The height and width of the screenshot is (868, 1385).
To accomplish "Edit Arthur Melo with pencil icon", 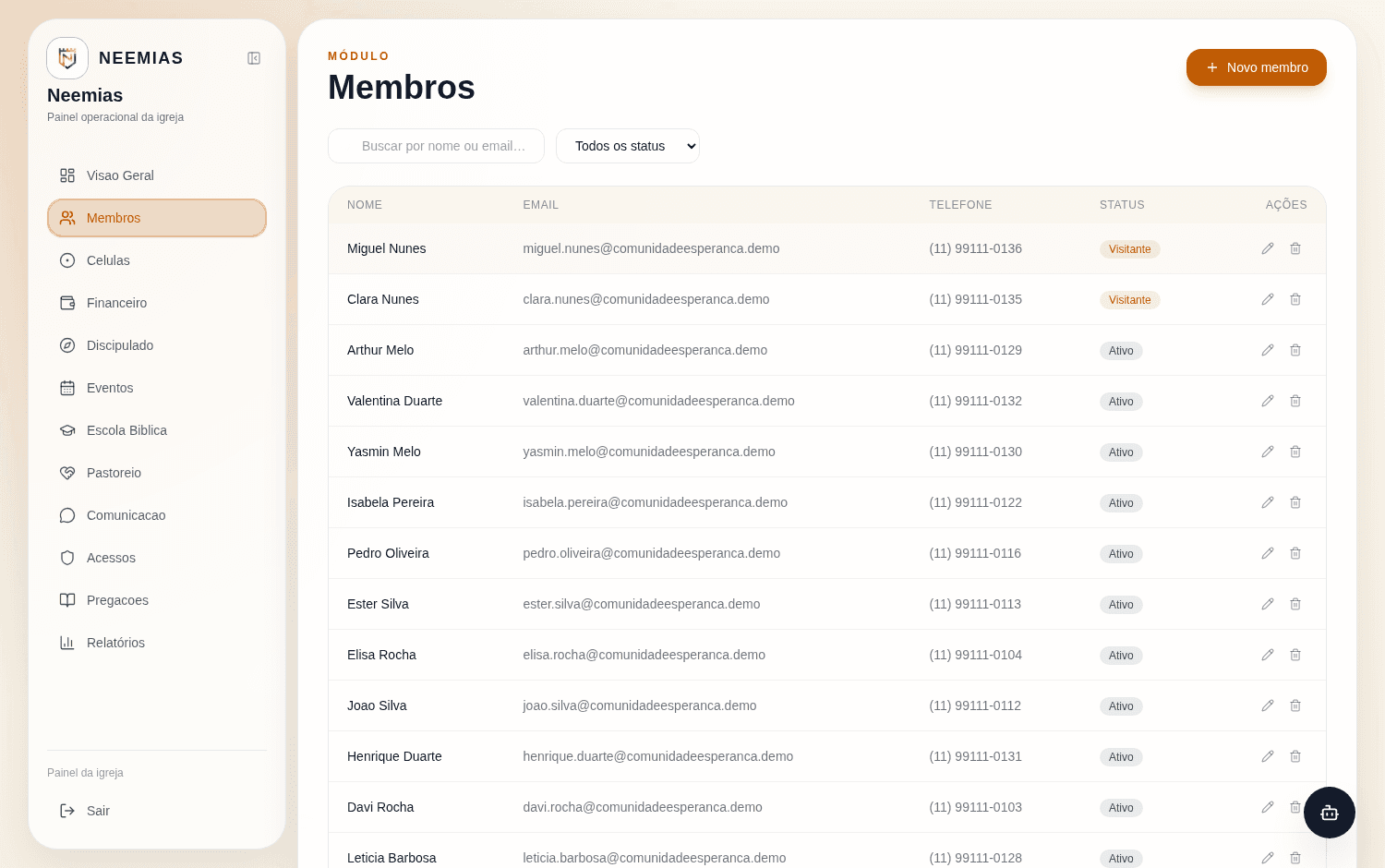I will (x=1268, y=350).
